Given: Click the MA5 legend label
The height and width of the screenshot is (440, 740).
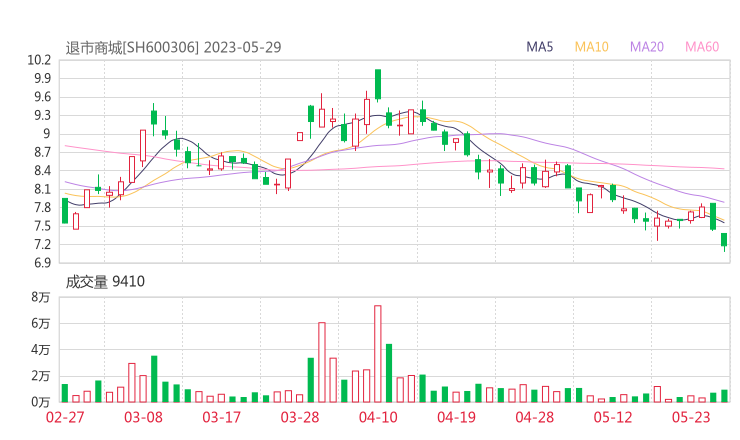Looking at the screenshot, I should tap(539, 47).
